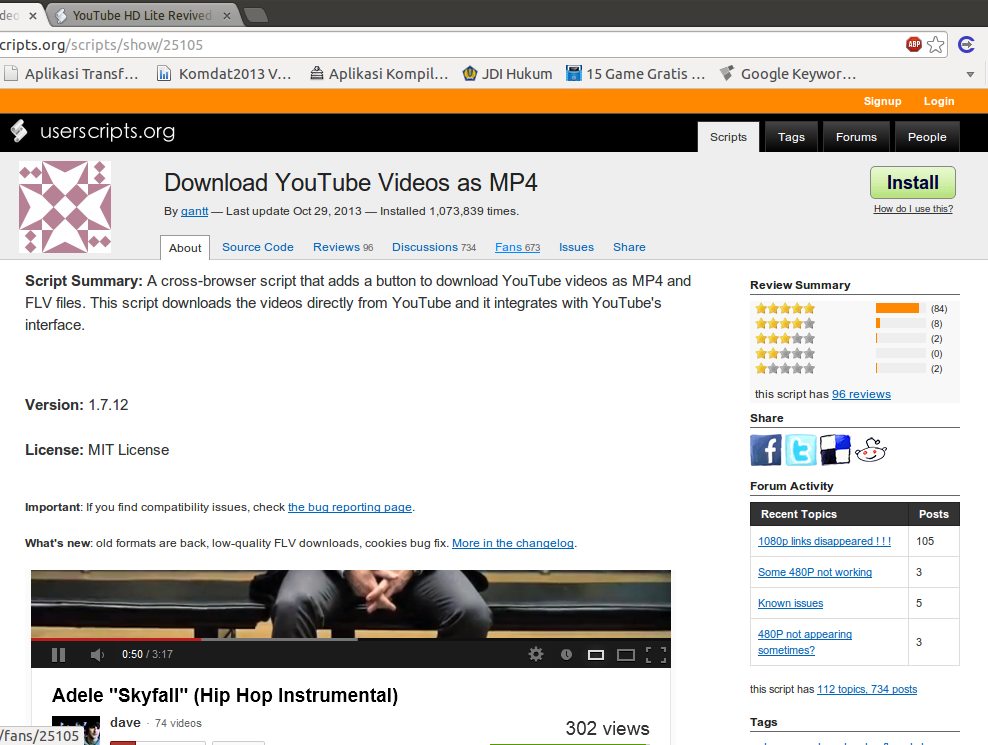Open video settings gear icon

coord(536,654)
